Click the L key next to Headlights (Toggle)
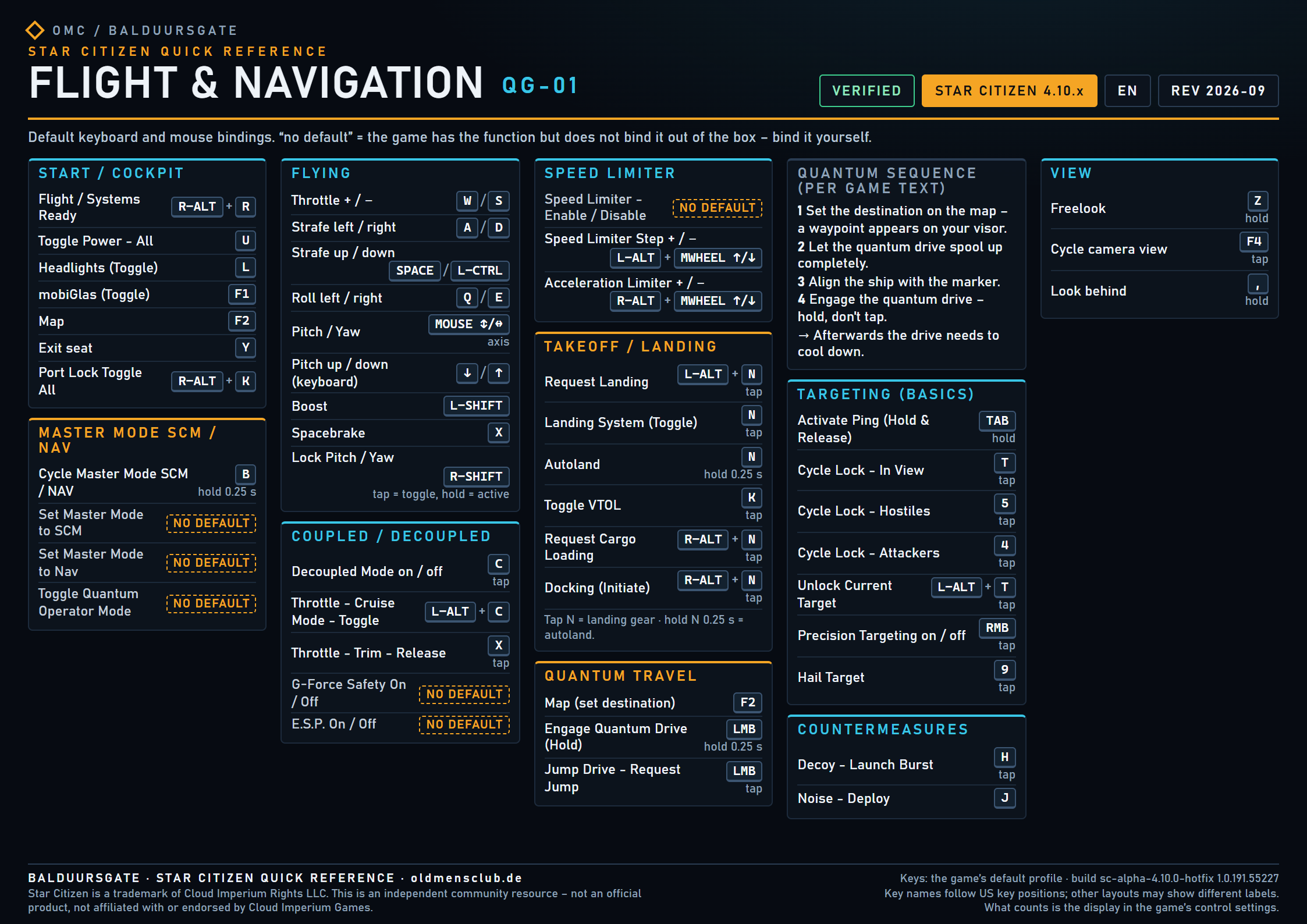The height and width of the screenshot is (924, 1307). [246, 267]
